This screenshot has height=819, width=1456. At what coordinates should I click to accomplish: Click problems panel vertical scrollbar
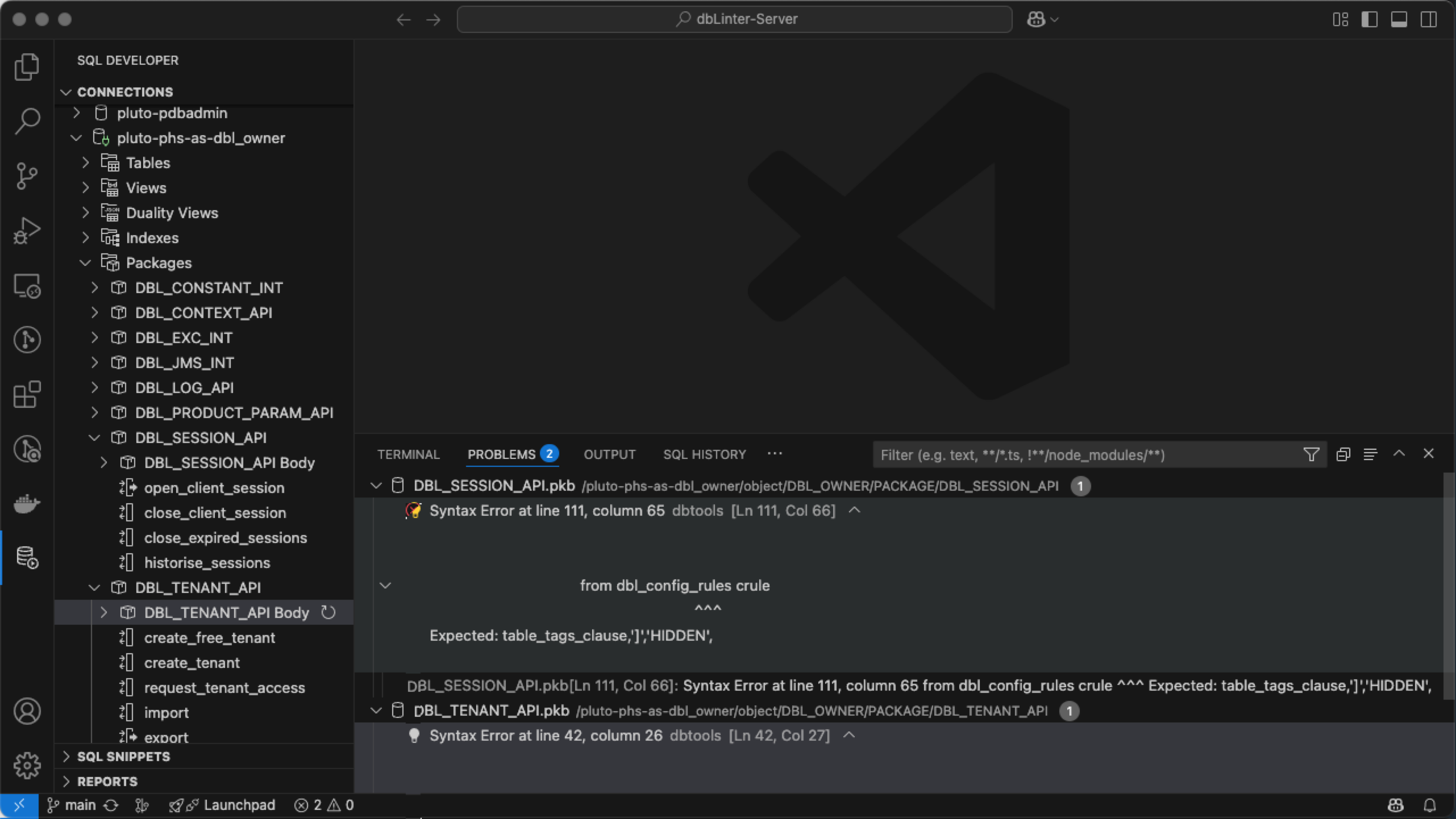(1449, 585)
